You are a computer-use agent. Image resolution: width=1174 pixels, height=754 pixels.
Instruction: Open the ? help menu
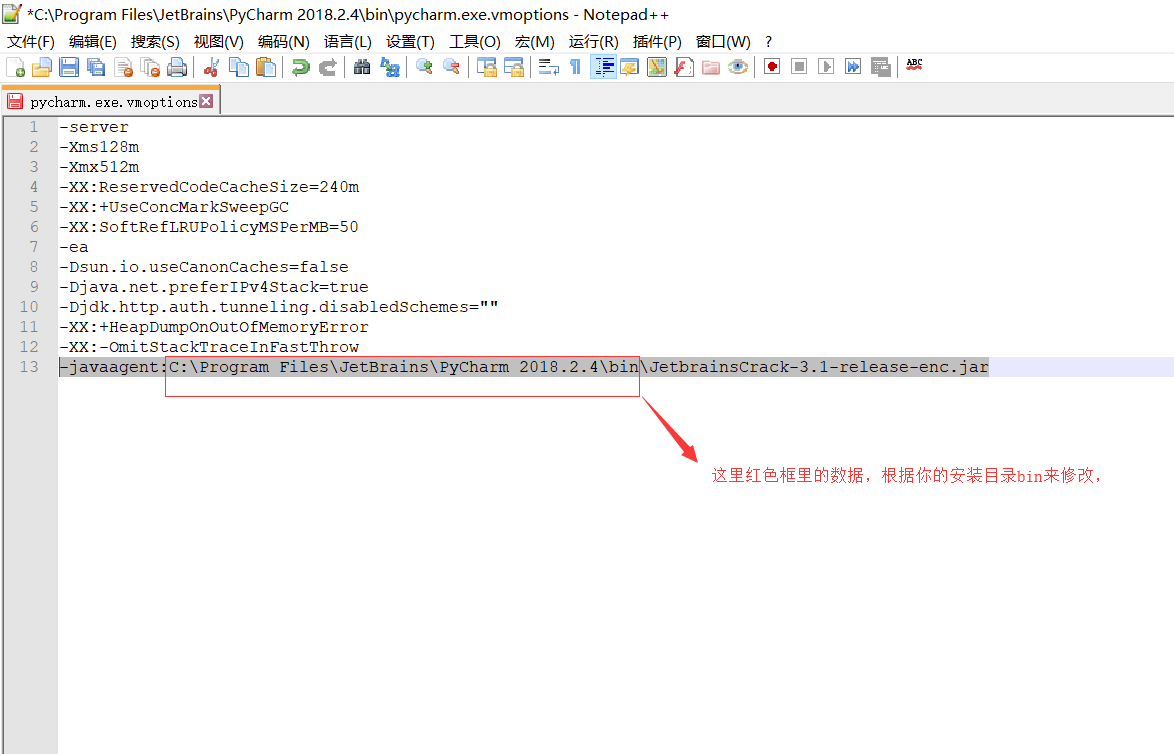(x=768, y=42)
